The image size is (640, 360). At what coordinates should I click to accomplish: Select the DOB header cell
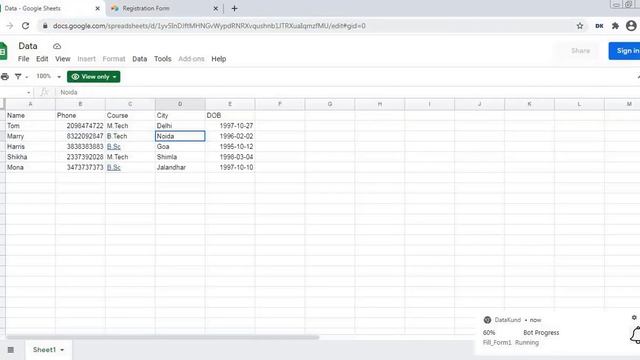[230, 116]
